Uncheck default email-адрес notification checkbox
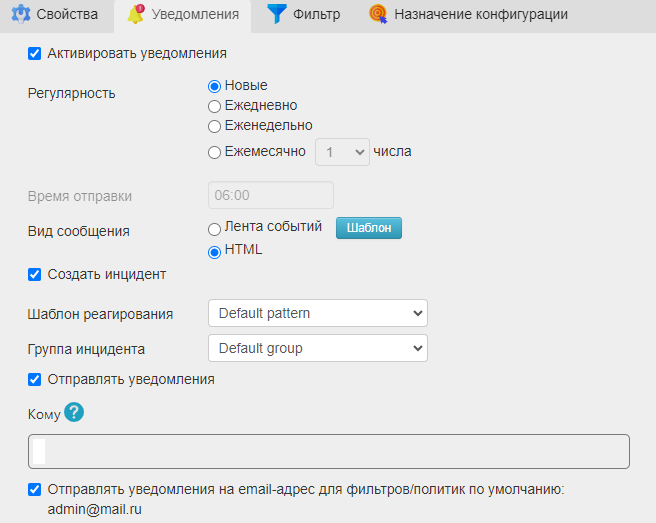 tap(34, 489)
